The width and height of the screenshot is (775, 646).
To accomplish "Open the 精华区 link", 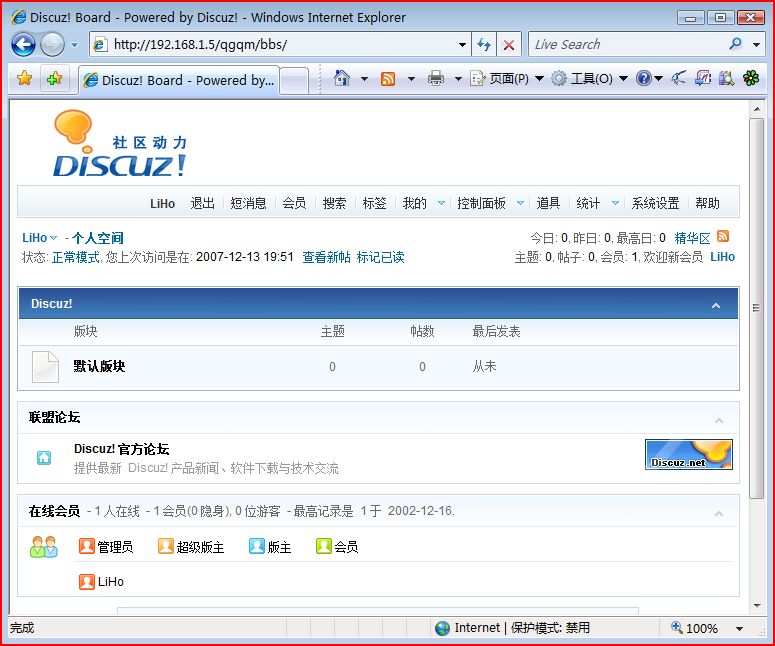I will (692, 238).
